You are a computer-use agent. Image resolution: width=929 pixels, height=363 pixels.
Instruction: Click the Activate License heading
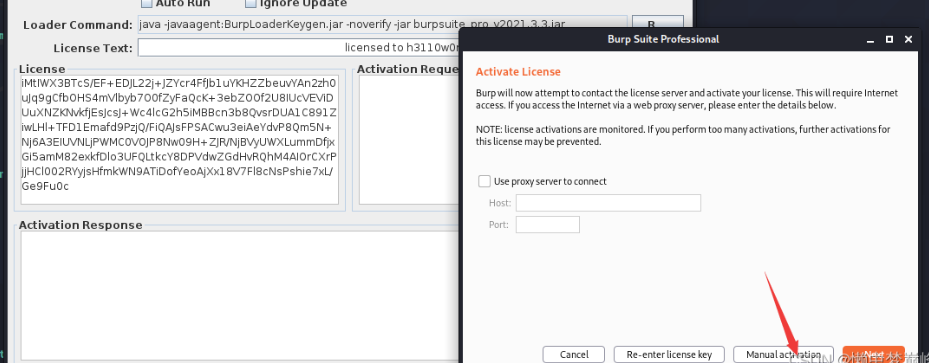pyautogui.click(x=518, y=72)
